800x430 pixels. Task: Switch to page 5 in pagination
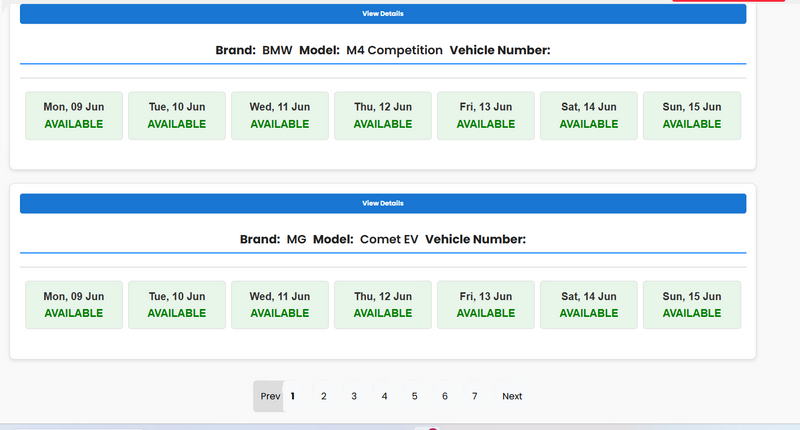414,396
